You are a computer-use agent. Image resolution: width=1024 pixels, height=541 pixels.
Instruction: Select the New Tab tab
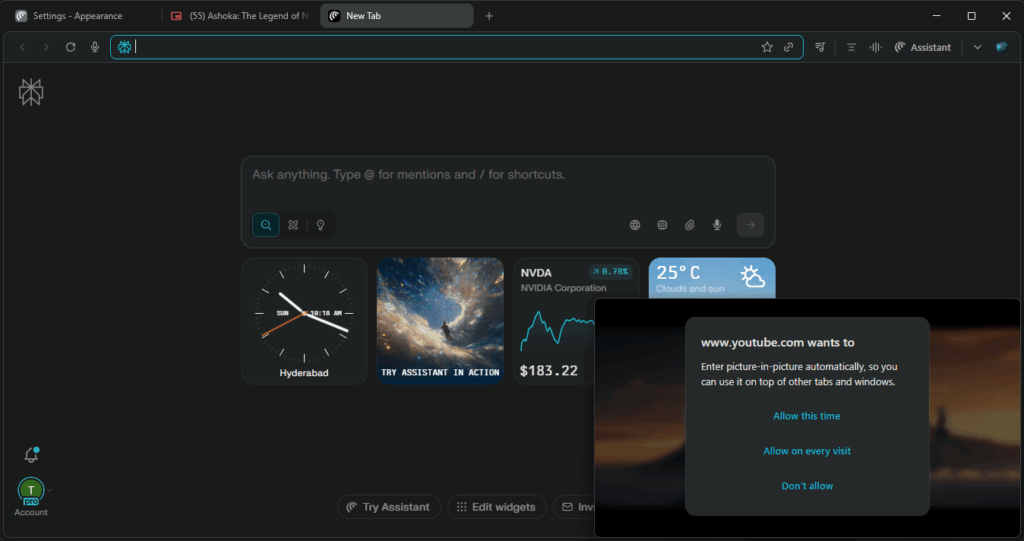(396, 16)
